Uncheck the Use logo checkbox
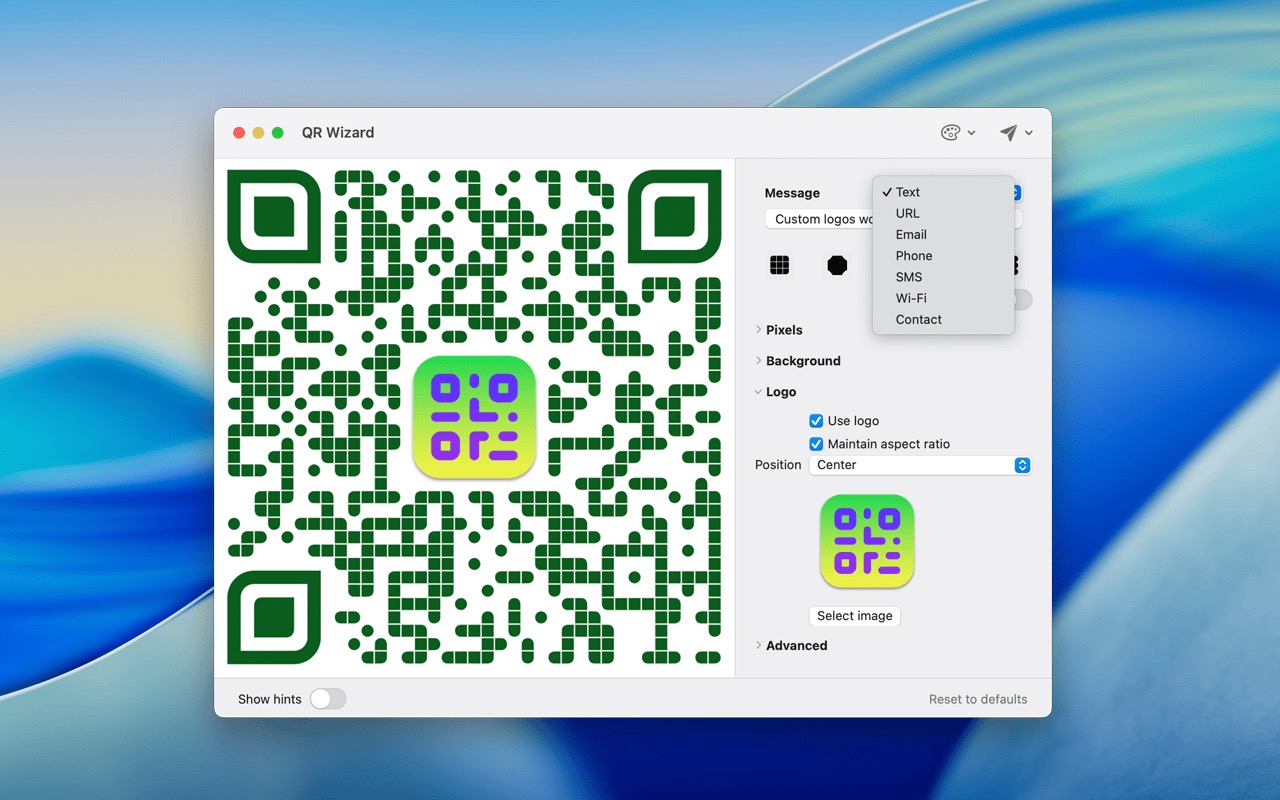 [816, 421]
